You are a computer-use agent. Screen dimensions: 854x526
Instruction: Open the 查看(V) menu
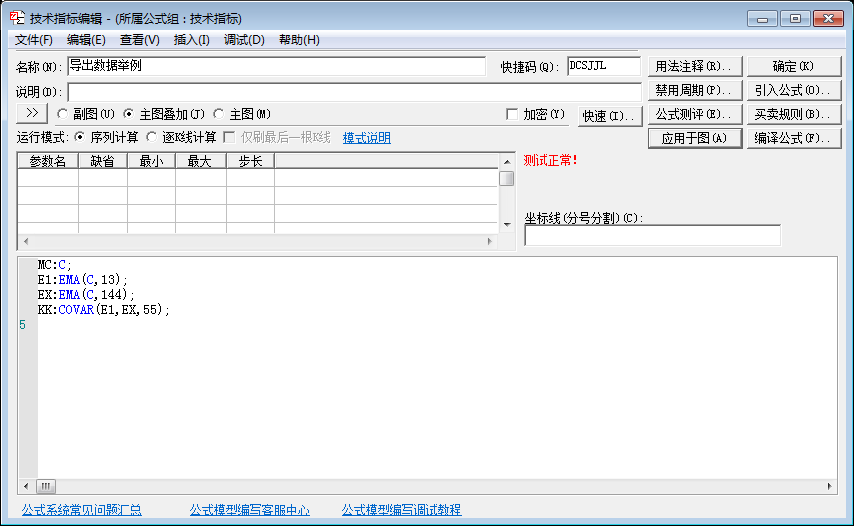[139, 40]
